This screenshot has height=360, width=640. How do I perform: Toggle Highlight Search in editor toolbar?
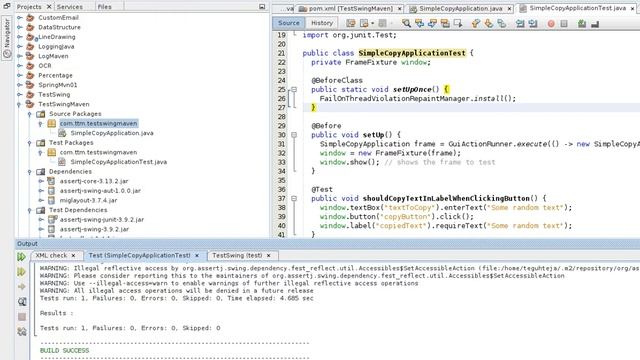coord(445,23)
